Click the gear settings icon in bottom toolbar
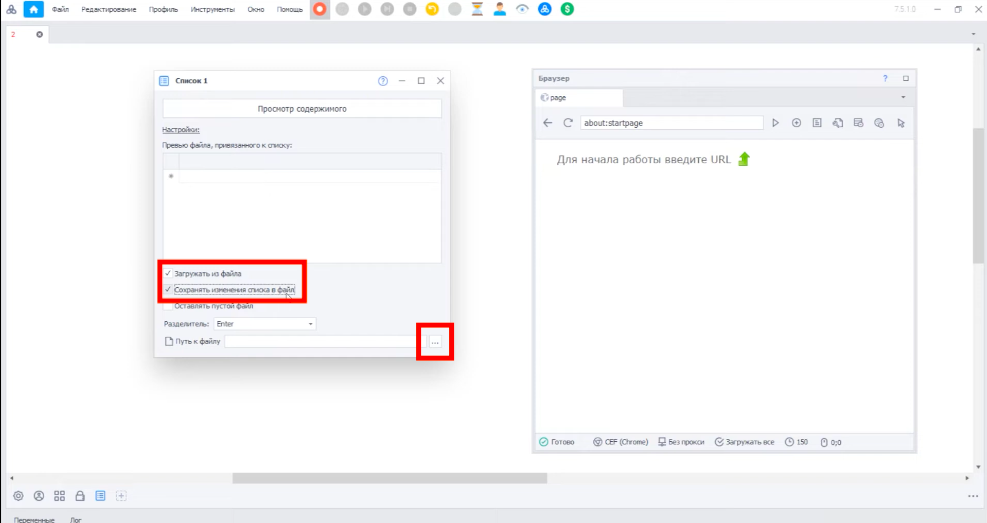The image size is (987, 523). pos(18,496)
